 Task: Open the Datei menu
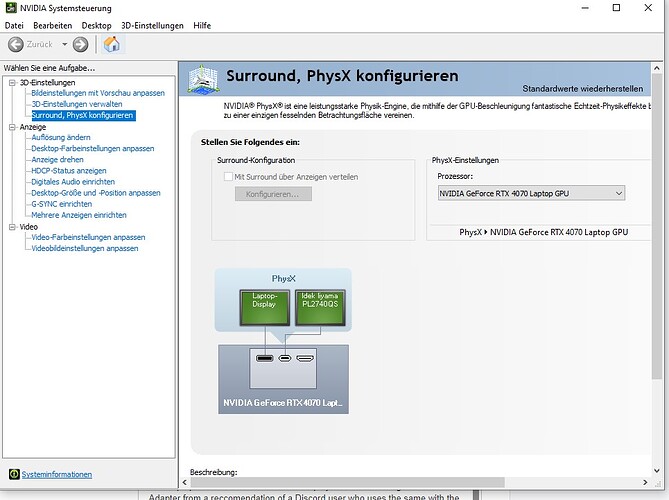[14, 26]
